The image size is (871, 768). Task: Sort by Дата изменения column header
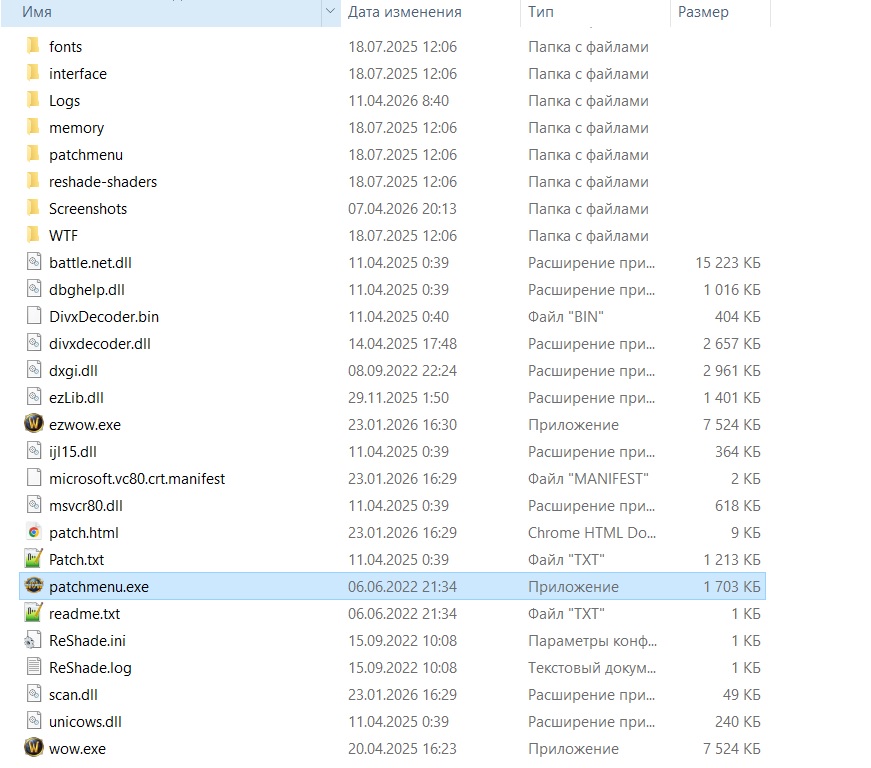[x=404, y=12]
